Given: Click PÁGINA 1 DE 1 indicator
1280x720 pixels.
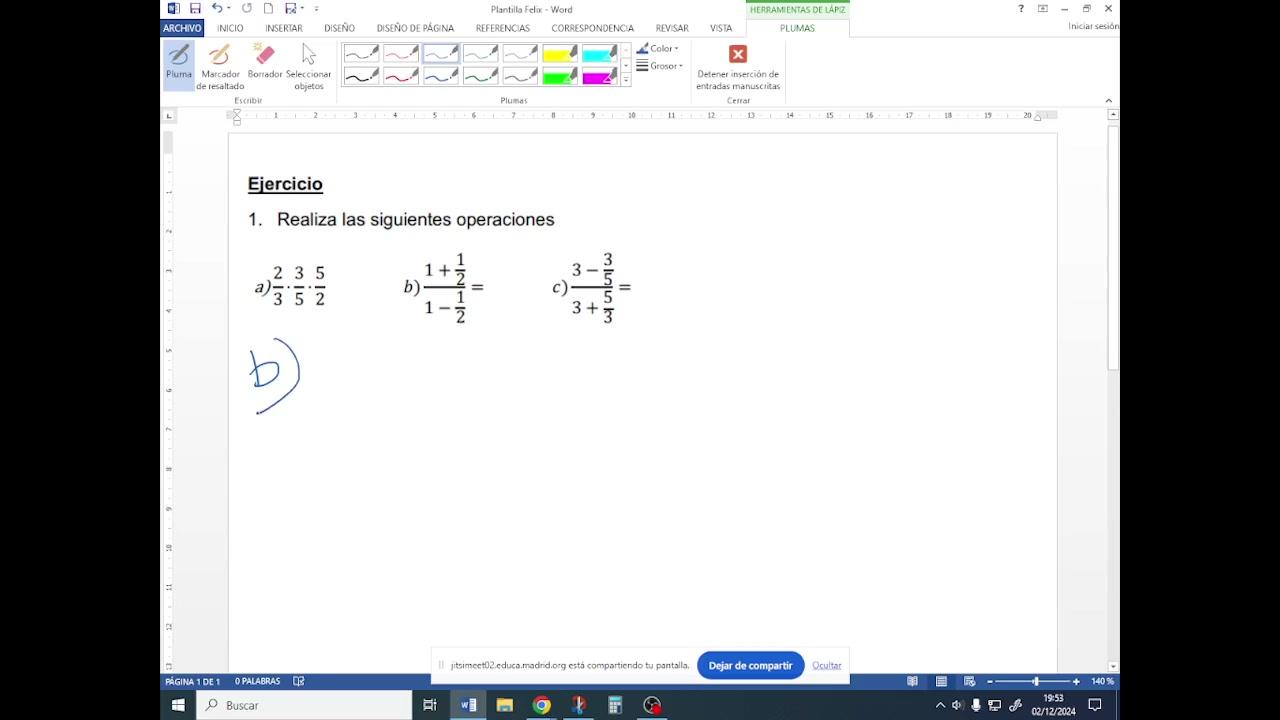Looking at the screenshot, I should (x=193, y=681).
